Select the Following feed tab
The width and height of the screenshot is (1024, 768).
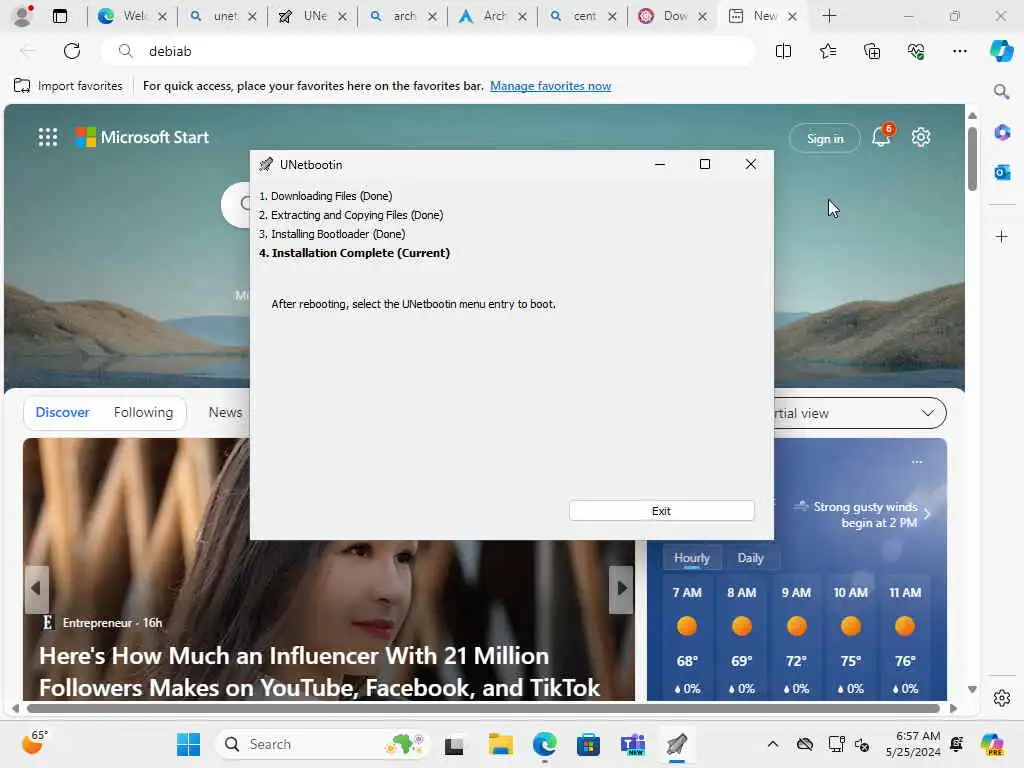pos(143,412)
